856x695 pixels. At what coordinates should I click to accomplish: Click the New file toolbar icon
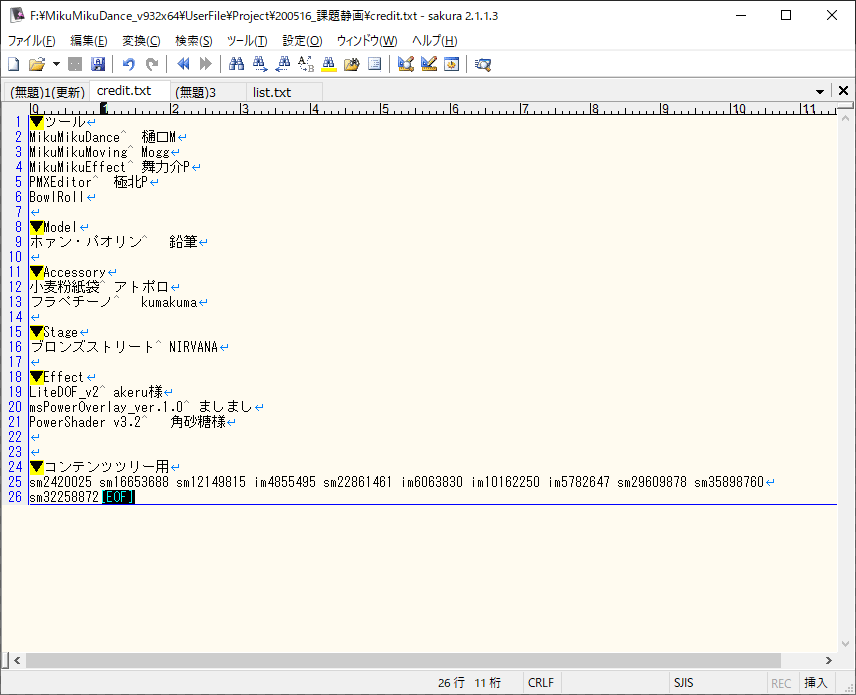[14, 64]
